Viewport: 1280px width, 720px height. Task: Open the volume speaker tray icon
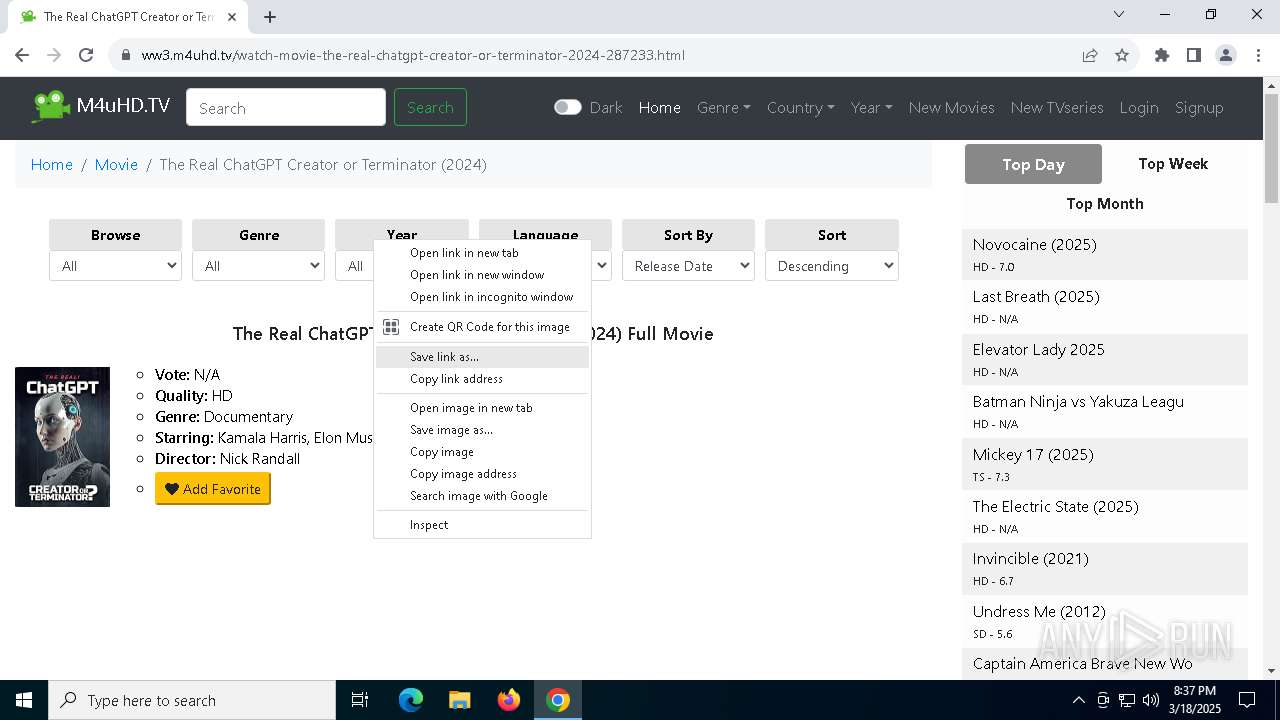pyautogui.click(x=1150, y=700)
